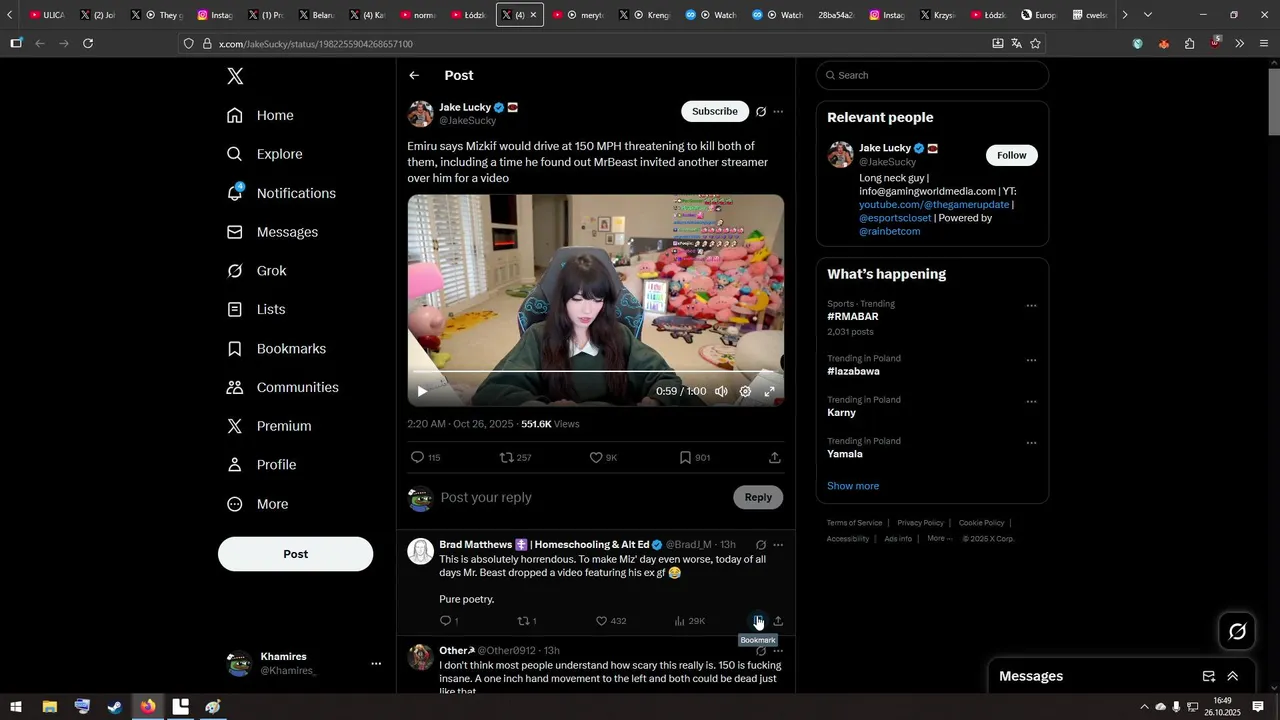The image size is (1280, 720).
Task: Open Explore in the sidebar
Action: pos(264,154)
